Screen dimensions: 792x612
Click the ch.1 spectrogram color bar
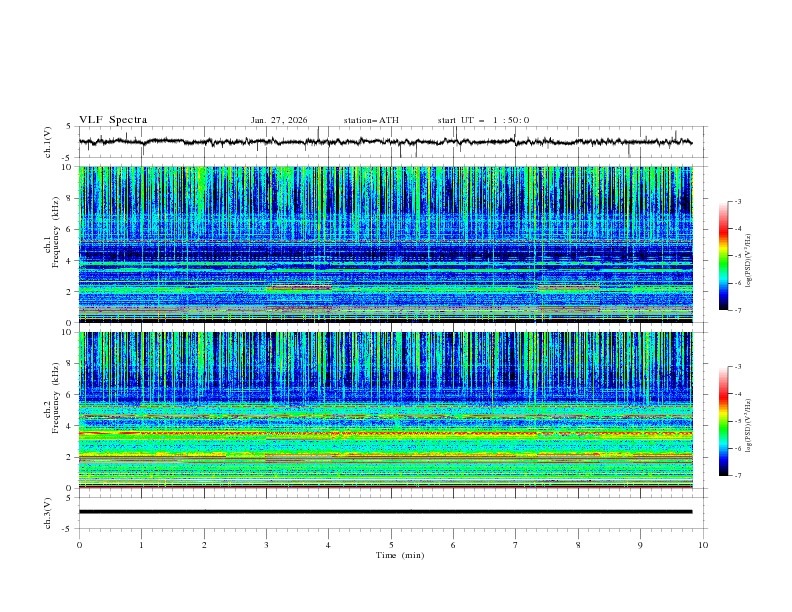click(723, 255)
